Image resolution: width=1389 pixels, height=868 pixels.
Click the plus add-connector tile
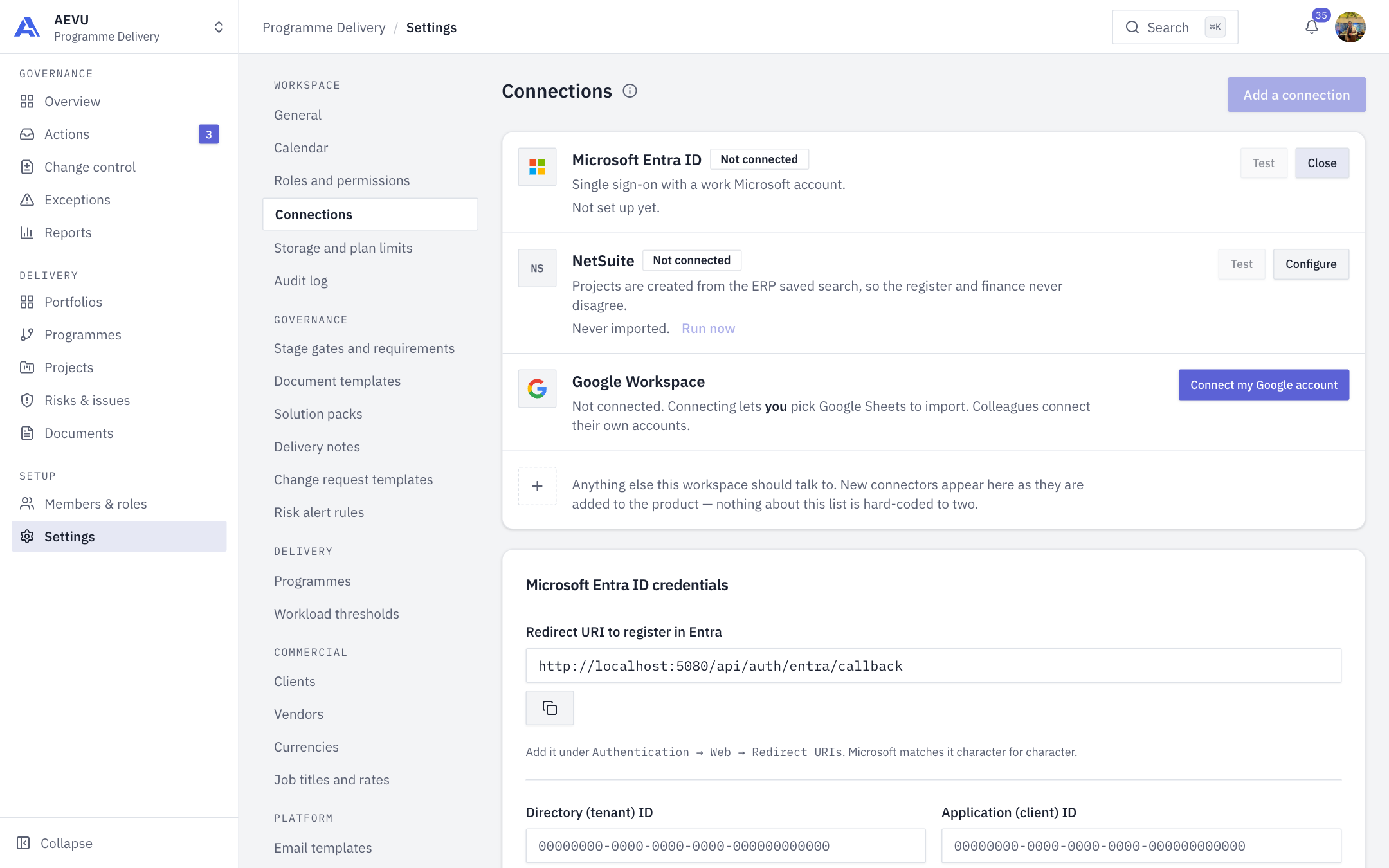pos(538,486)
